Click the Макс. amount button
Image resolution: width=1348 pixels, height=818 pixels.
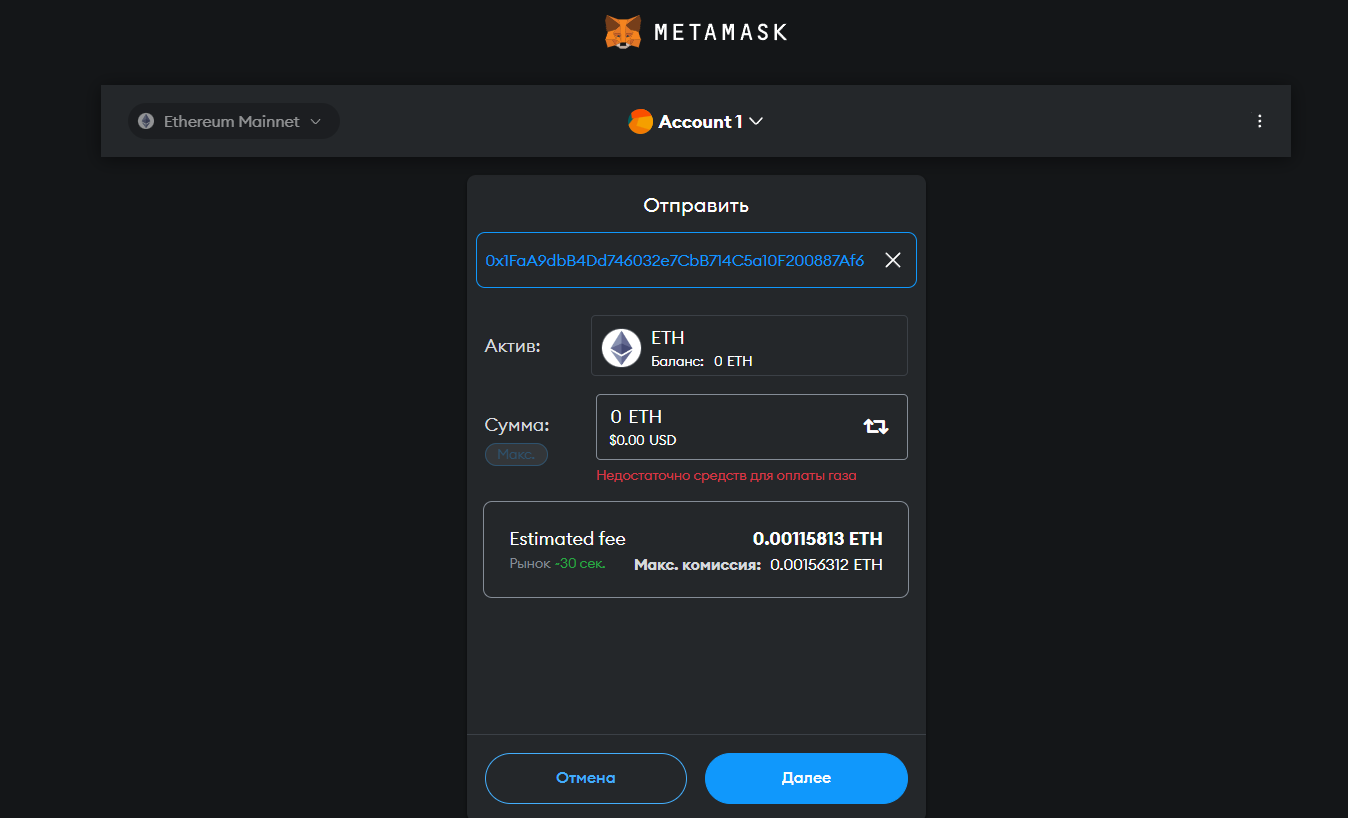[516, 454]
